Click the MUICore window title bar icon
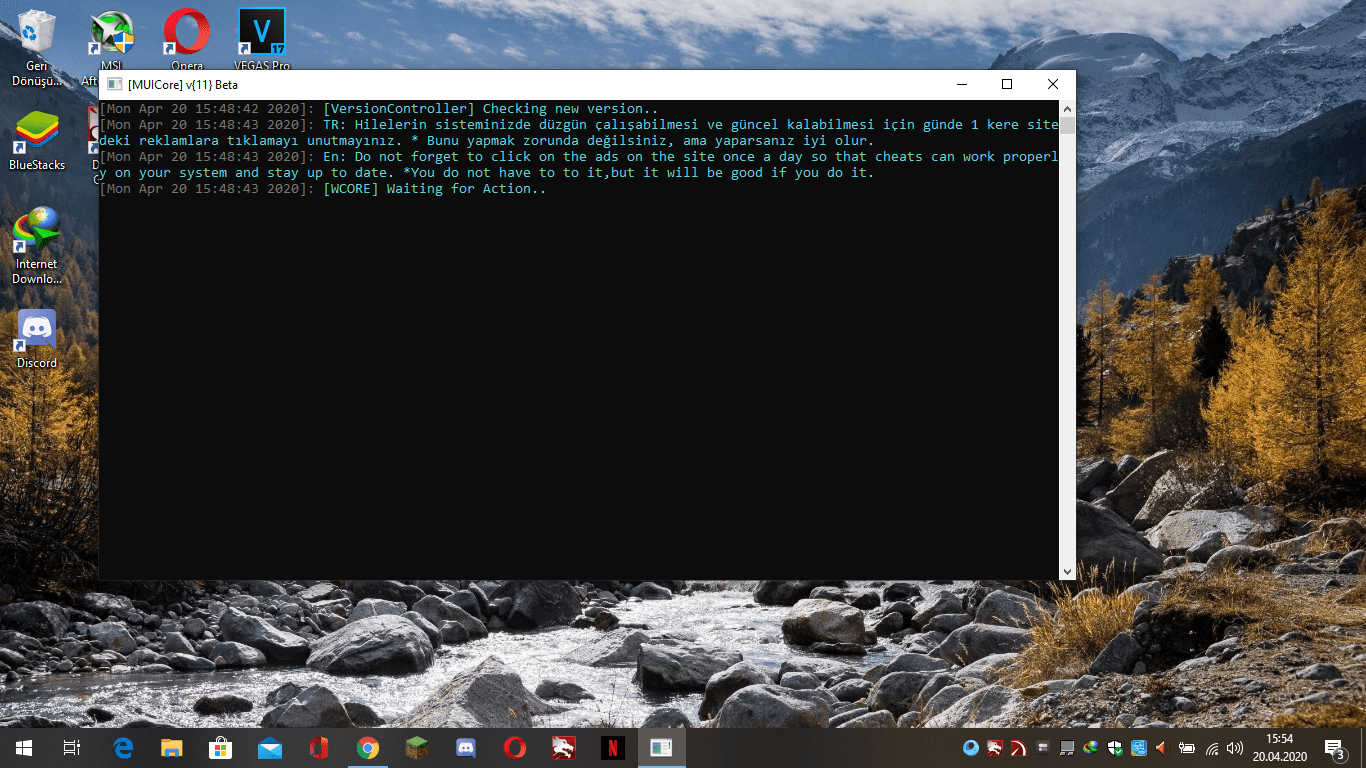 click(x=114, y=85)
